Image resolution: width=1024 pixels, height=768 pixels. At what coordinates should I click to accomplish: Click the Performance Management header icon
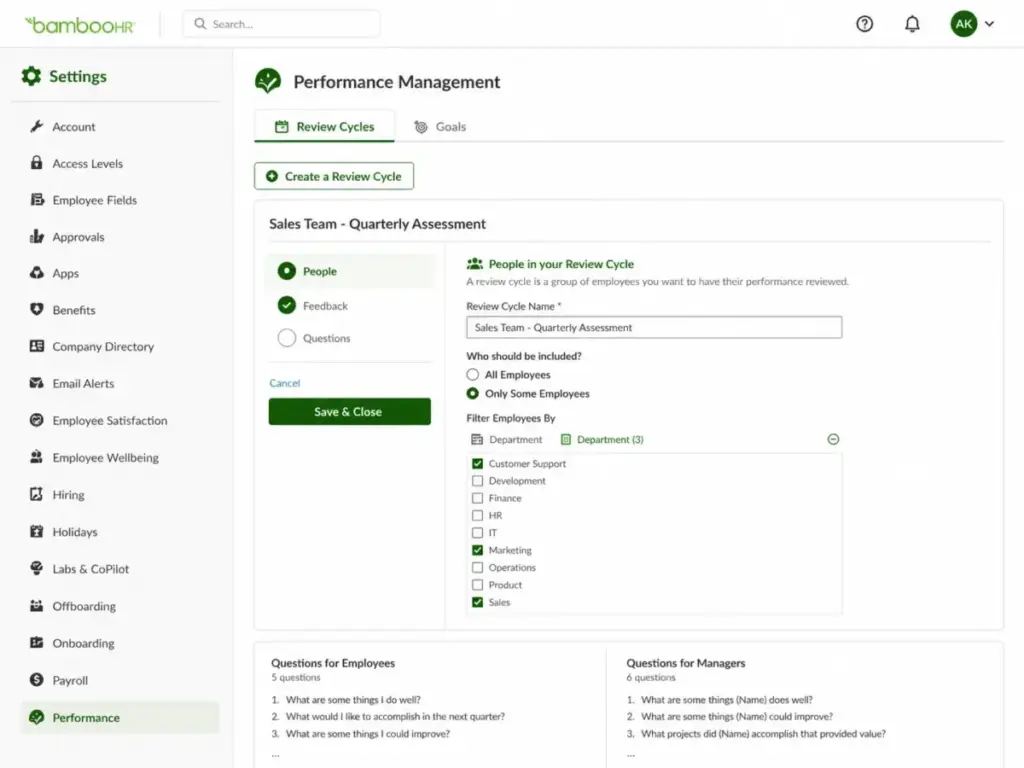click(x=268, y=81)
